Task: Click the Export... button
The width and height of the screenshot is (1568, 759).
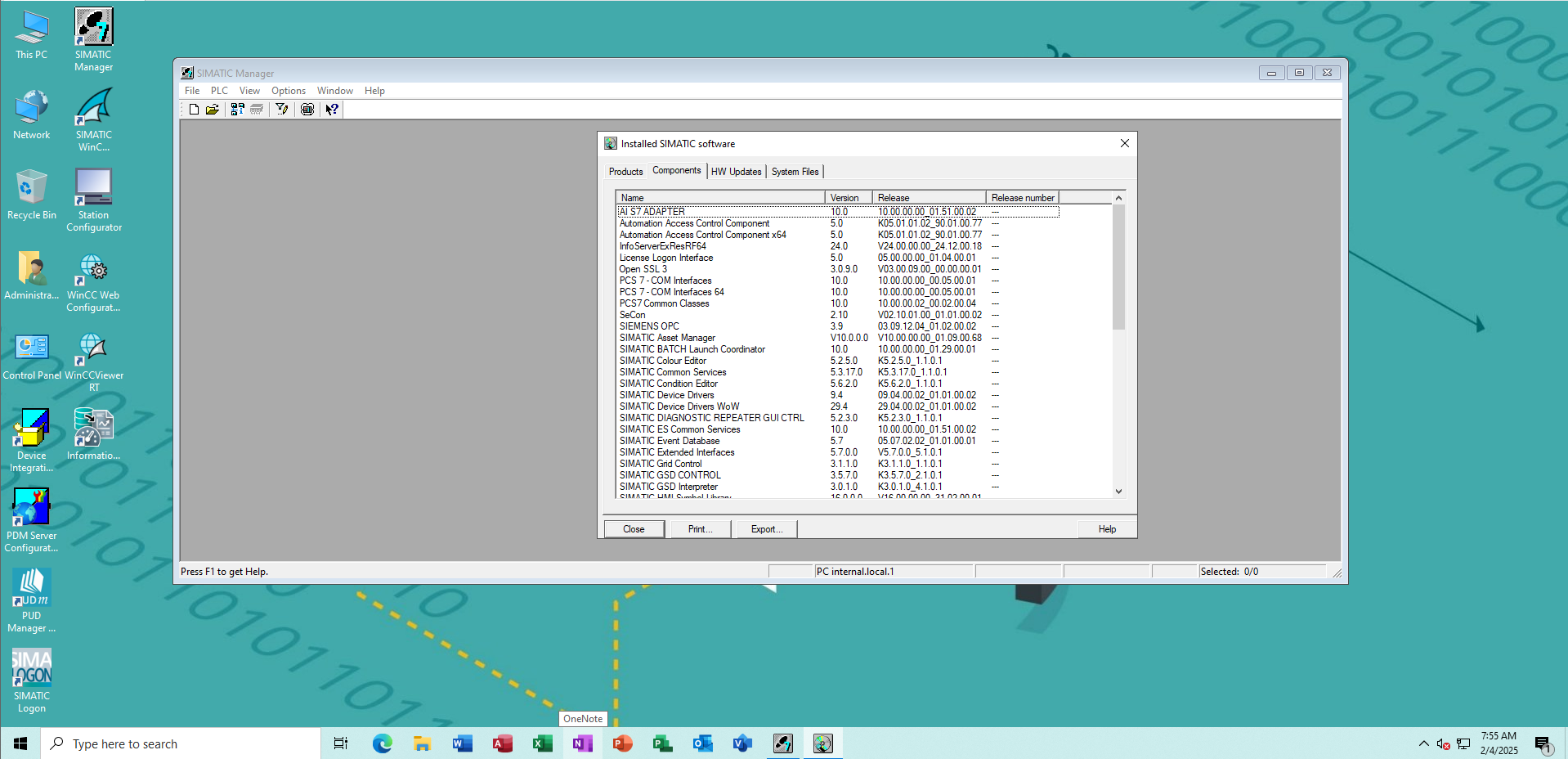Action: (x=767, y=529)
